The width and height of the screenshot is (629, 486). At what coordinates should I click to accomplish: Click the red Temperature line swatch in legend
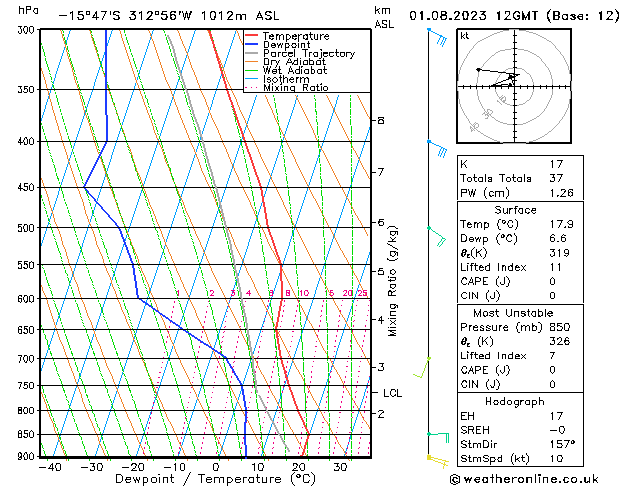252,35
